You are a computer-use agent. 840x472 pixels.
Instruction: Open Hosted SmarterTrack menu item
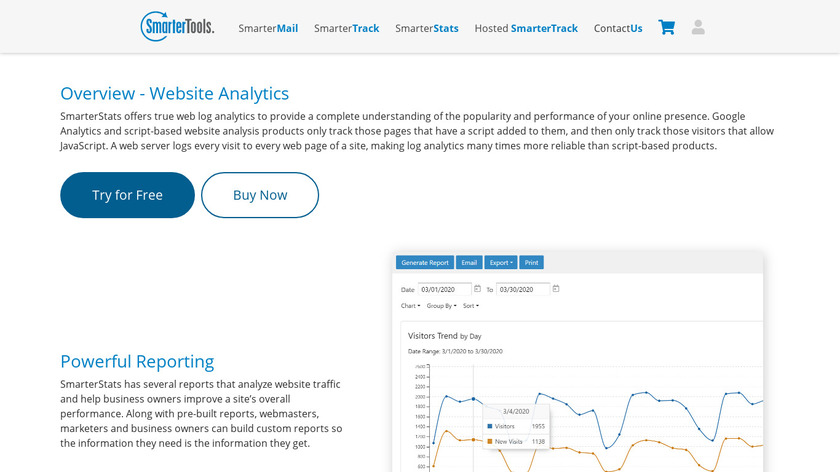(526, 28)
